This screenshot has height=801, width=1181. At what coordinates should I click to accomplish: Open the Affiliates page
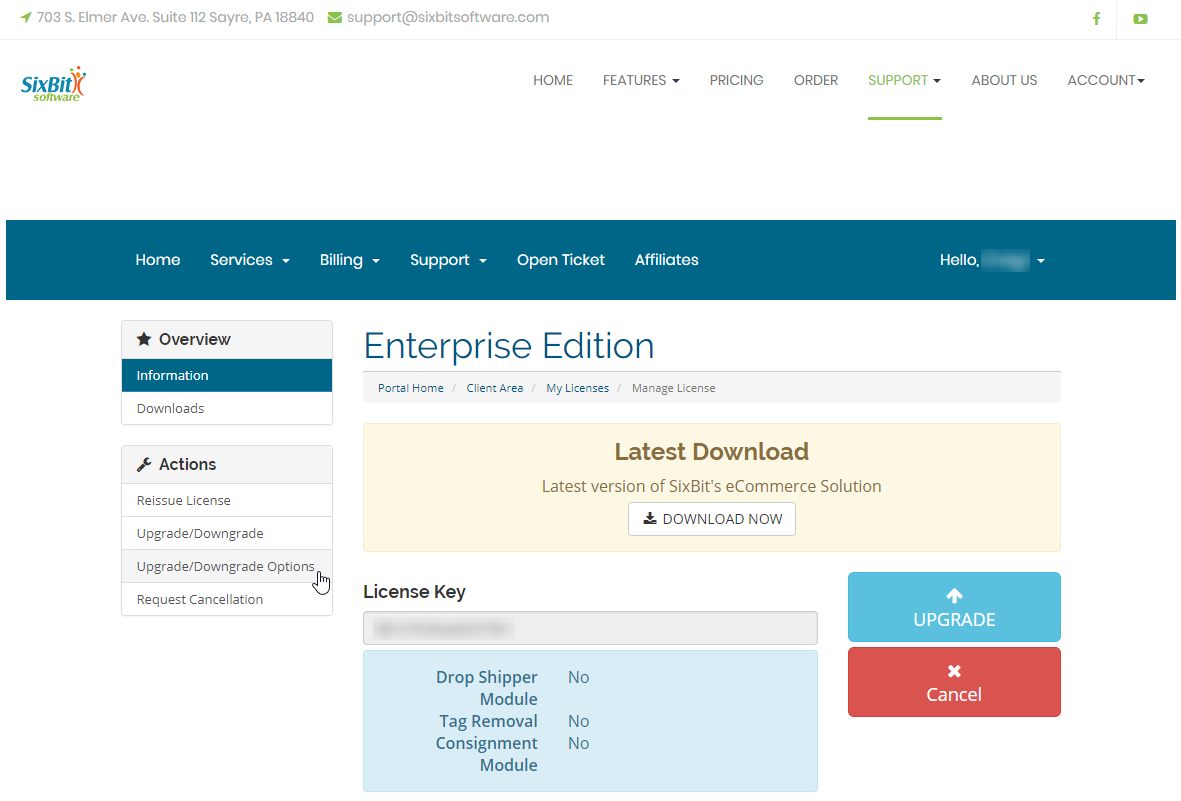(x=667, y=260)
